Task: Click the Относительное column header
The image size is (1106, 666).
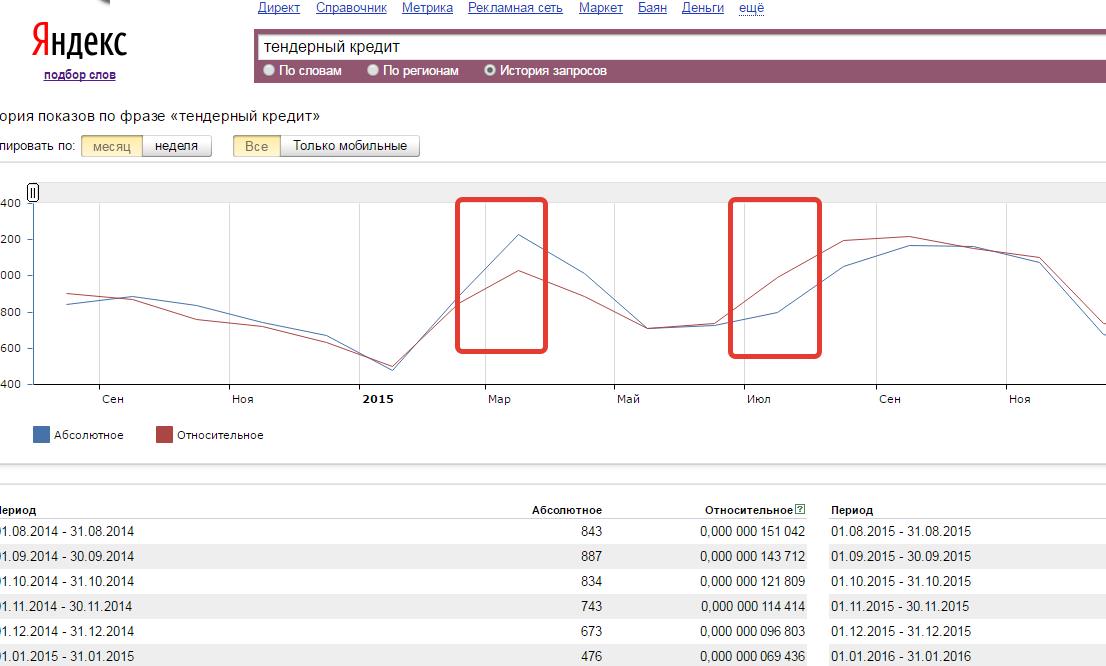Action: pyautogui.click(x=749, y=510)
